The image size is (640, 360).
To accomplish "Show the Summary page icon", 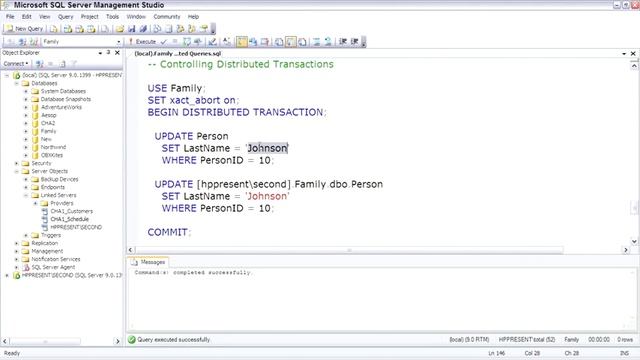I will (x=169, y=29).
